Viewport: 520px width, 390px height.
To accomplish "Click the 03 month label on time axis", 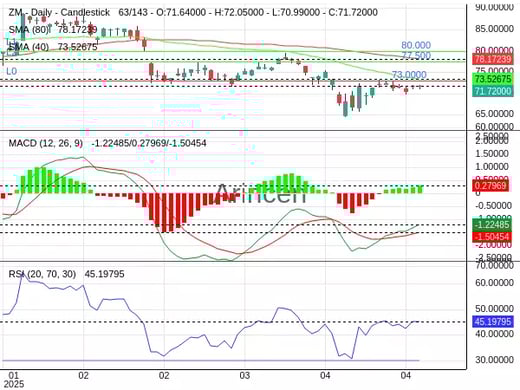I will tap(244, 376).
